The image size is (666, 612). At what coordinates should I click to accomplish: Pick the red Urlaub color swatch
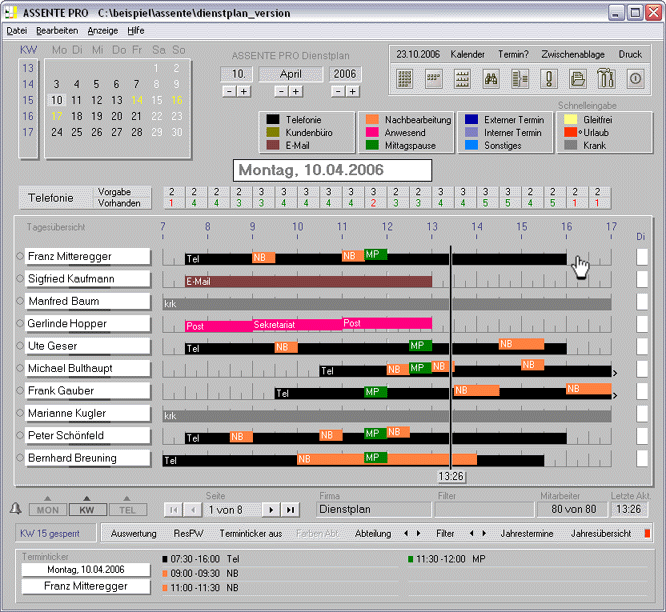coord(570,132)
